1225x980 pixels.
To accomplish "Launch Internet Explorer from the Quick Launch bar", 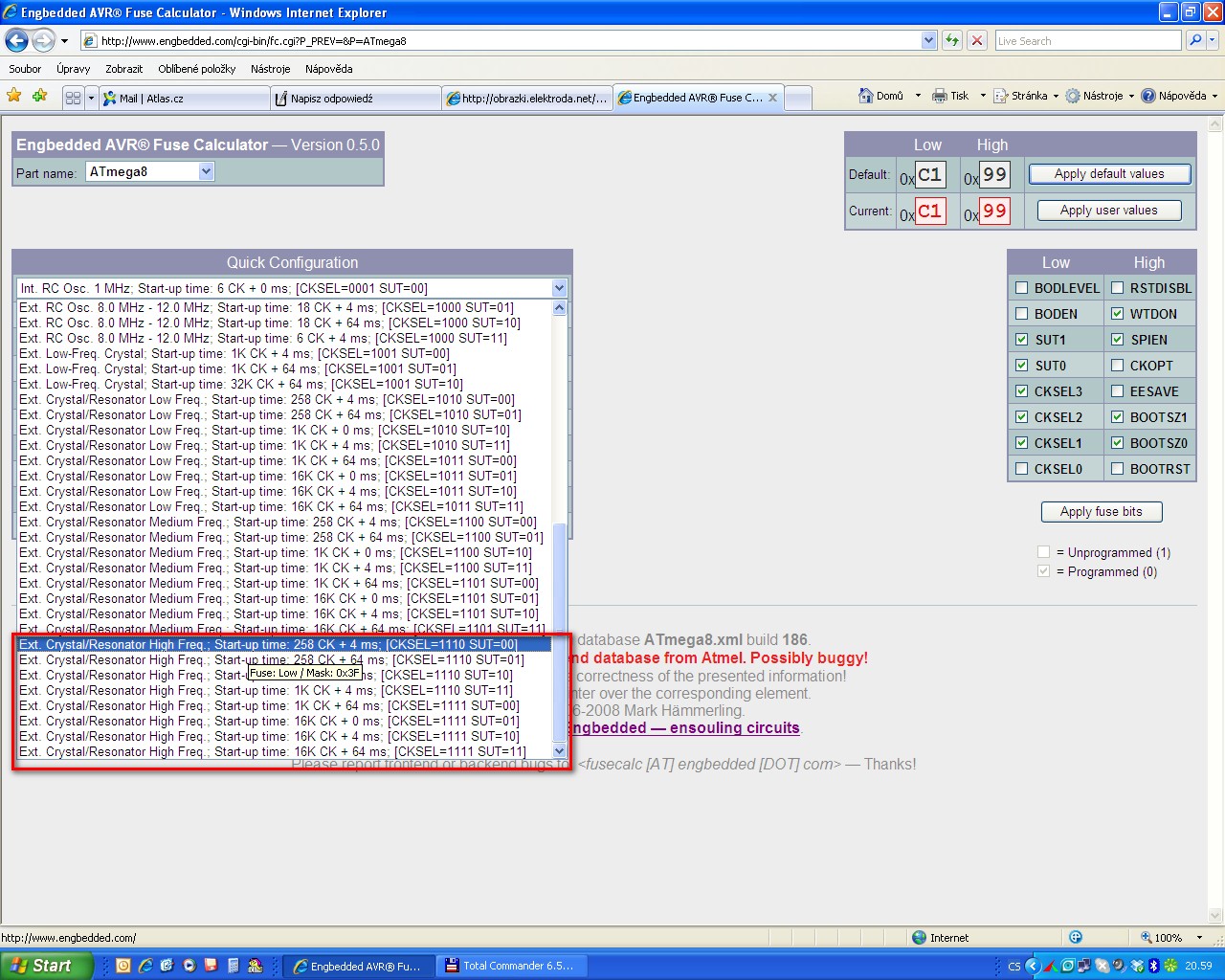I will (x=145, y=966).
